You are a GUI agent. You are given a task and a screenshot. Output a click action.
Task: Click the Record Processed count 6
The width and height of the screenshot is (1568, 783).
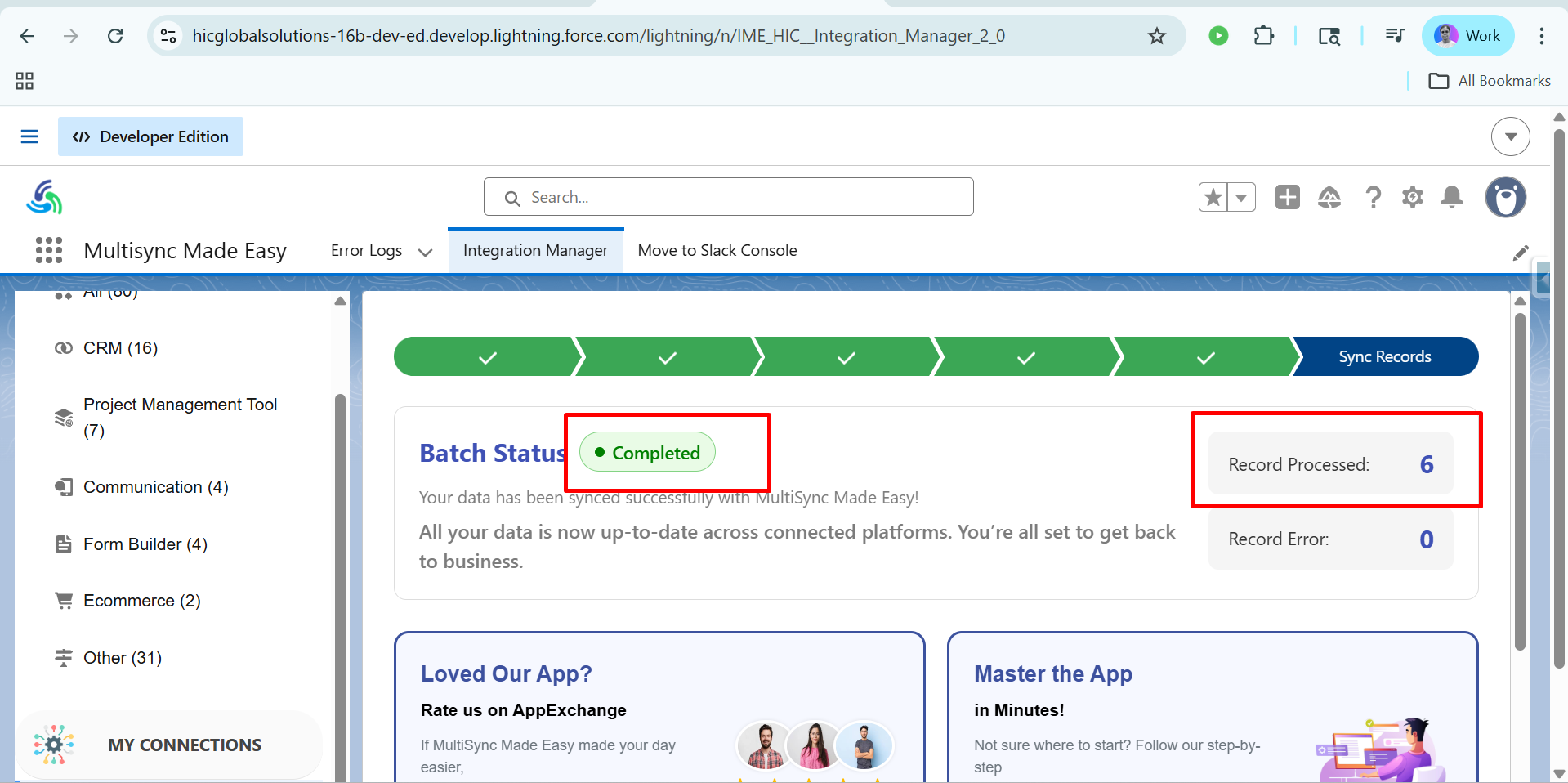click(1427, 464)
